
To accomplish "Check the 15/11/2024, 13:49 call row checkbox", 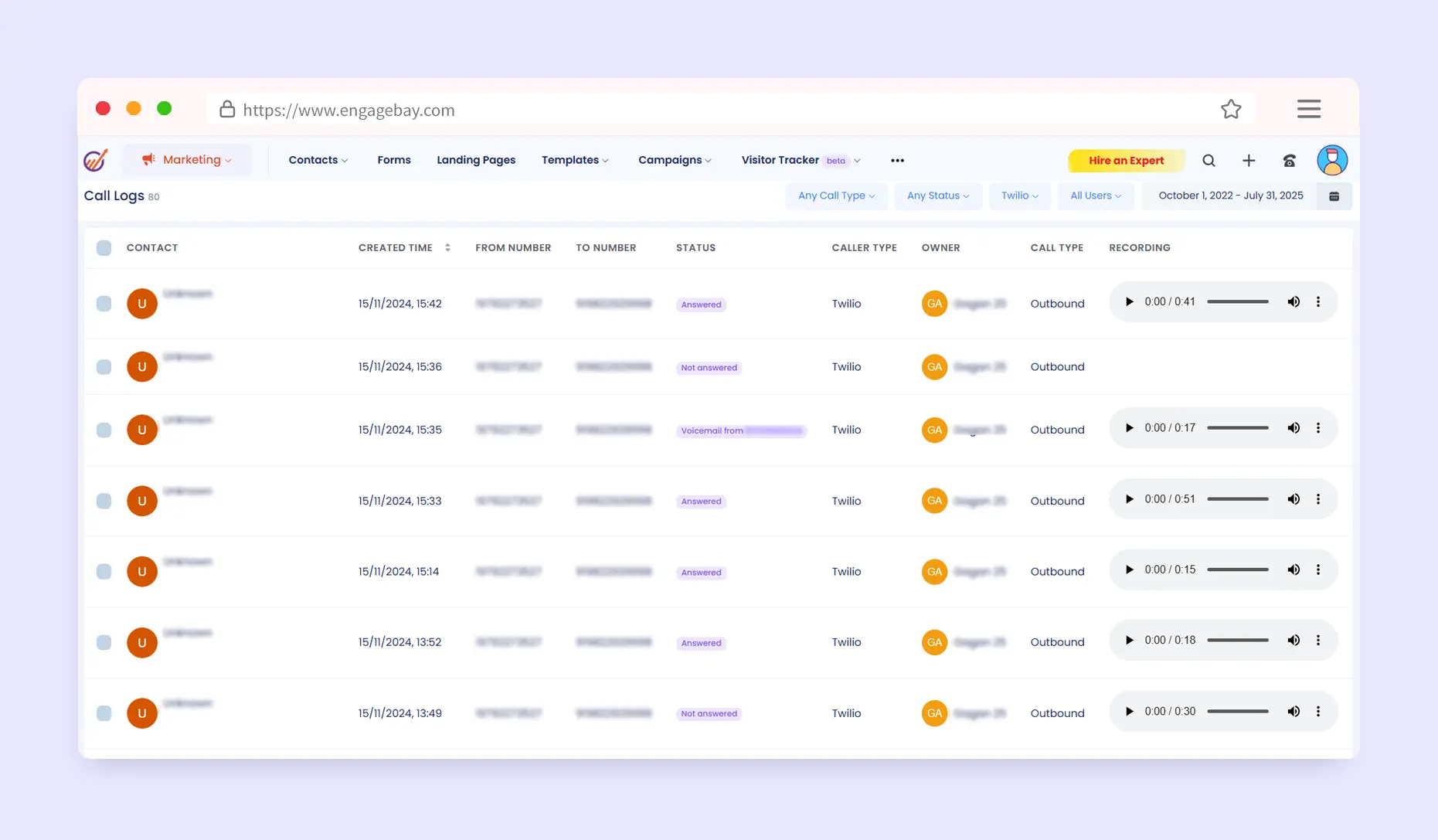I will pos(104,713).
